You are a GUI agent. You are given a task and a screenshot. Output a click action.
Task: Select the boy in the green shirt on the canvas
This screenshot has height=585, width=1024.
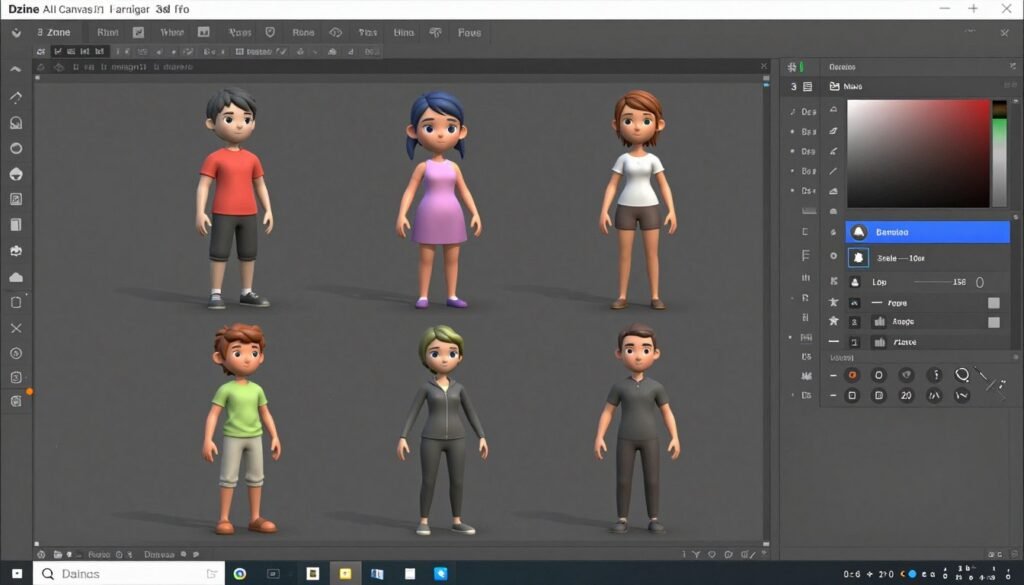pyautogui.click(x=241, y=428)
